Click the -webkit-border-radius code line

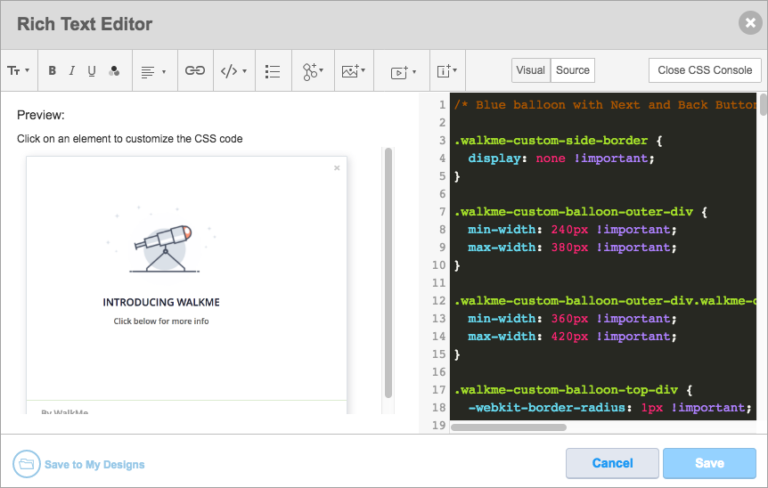pyautogui.click(x=609, y=408)
